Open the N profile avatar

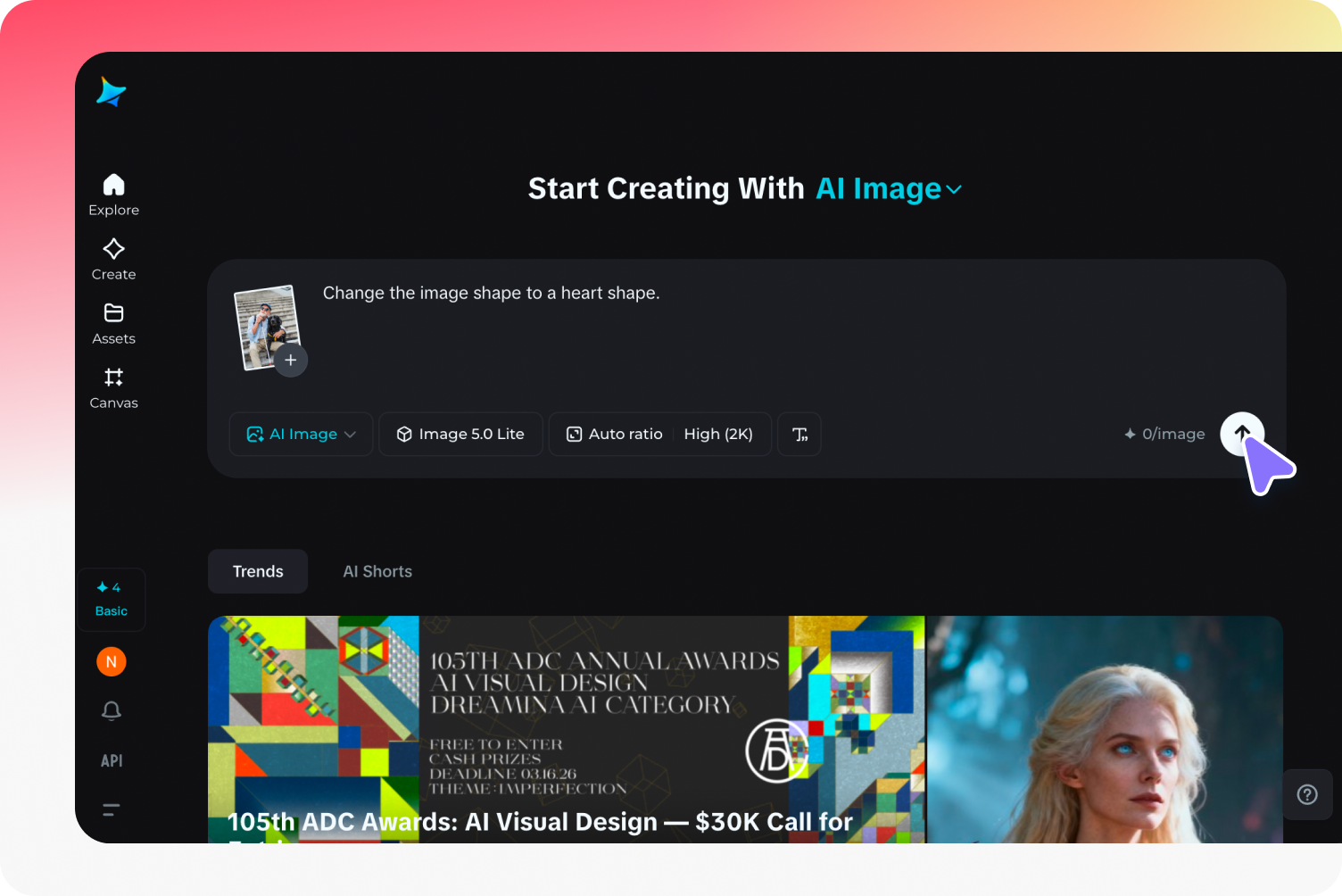coord(111,661)
